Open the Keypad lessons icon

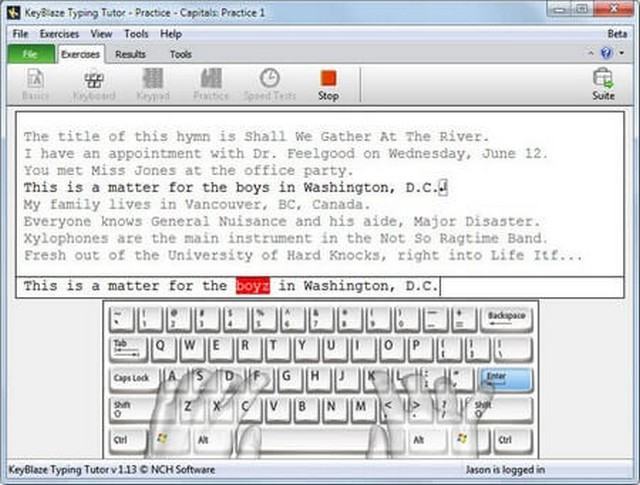click(x=153, y=85)
